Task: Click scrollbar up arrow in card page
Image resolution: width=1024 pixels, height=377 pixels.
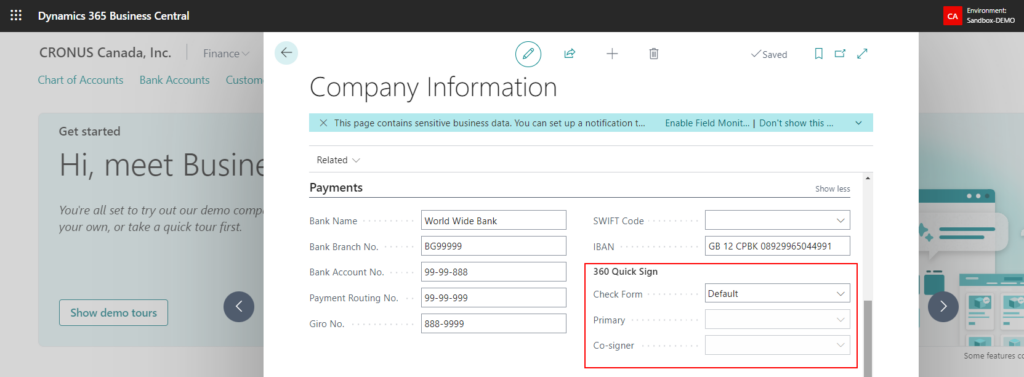Action: tap(867, 178)
